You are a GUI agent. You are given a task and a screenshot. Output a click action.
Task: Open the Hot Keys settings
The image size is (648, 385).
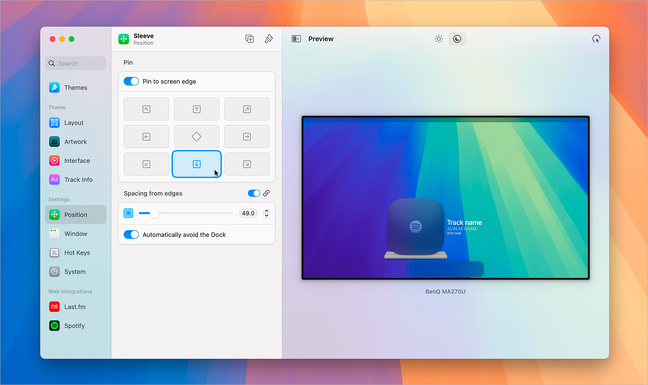click(76, 253)
